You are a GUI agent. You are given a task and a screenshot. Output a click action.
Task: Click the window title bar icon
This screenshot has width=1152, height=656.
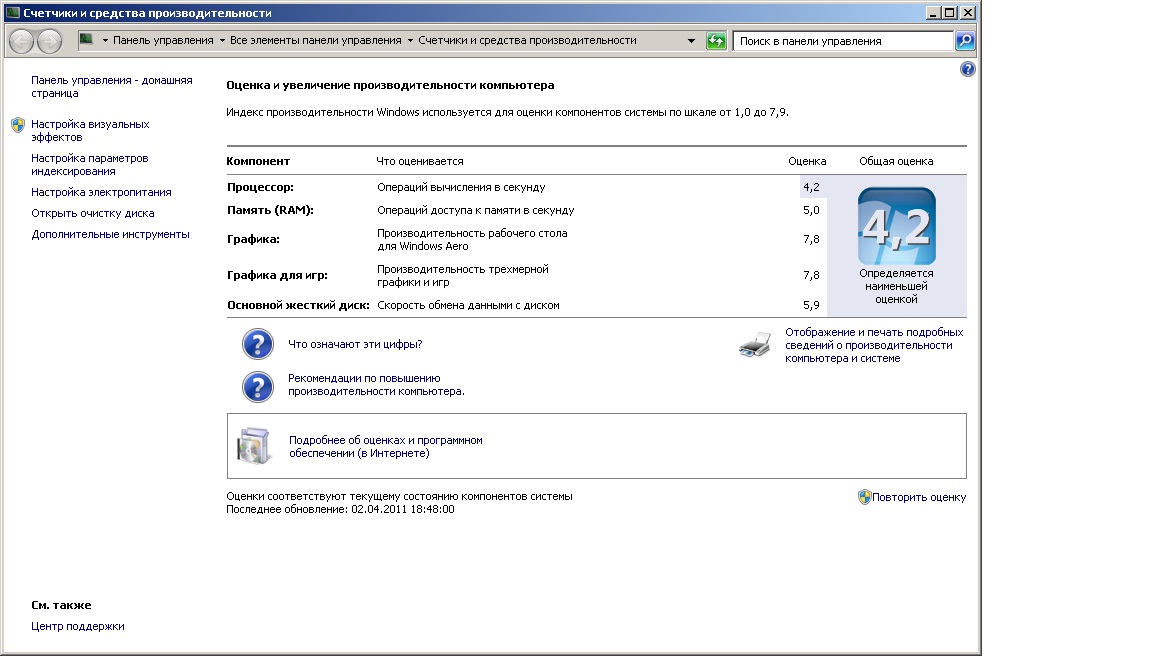12,12
